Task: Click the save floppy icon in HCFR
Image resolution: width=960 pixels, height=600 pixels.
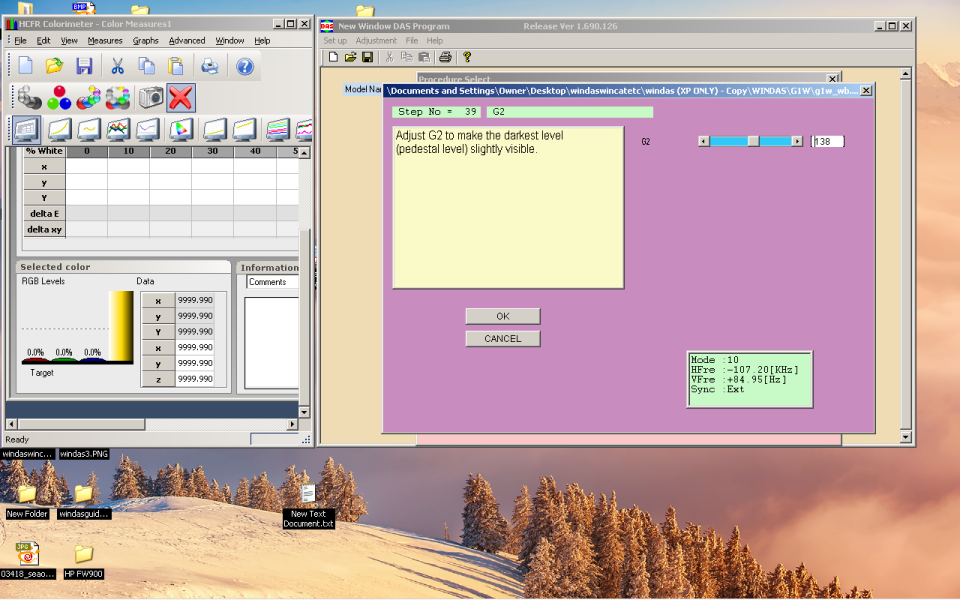Action: pos(85,67)
